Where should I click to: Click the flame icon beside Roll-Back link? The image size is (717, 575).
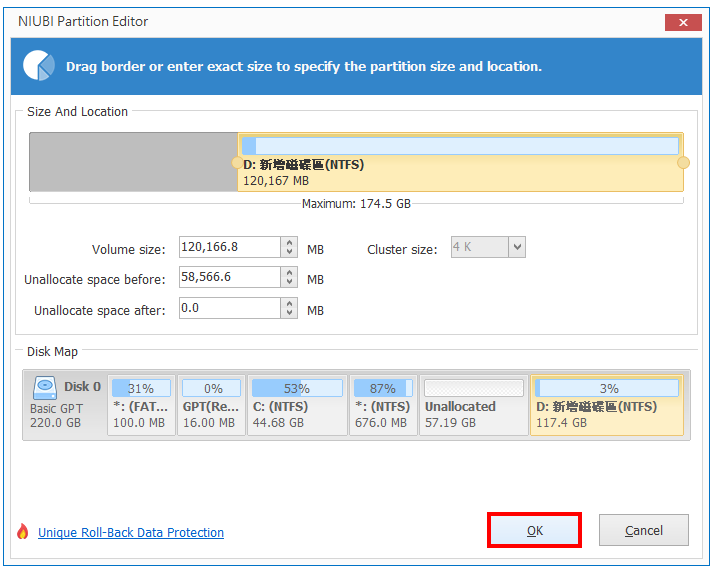[22, 532]
